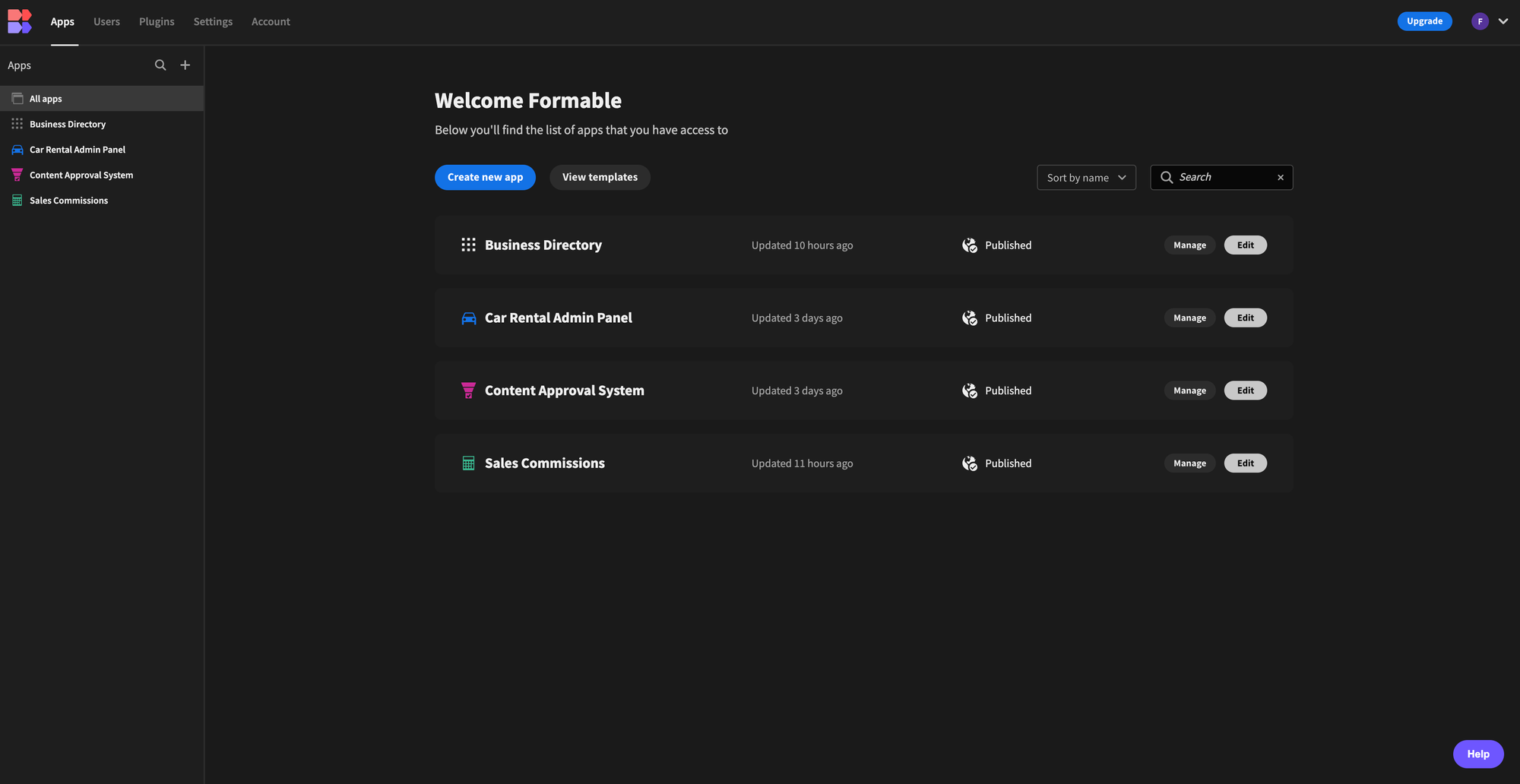This screenshot has width=1520, height=784.
Task: Click the Sales Commissions calculator icon
Action: point(17,200)
